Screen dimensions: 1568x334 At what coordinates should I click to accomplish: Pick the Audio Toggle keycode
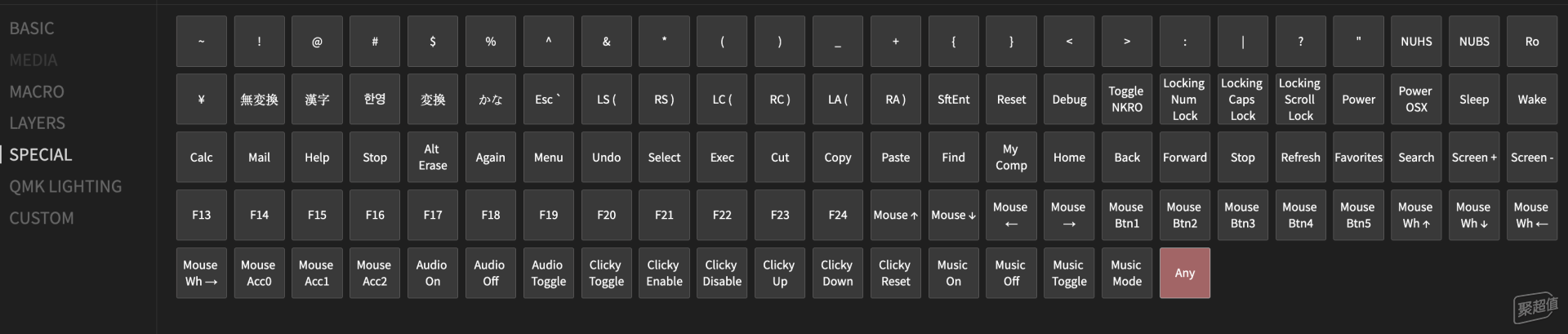tap(548, 273)
